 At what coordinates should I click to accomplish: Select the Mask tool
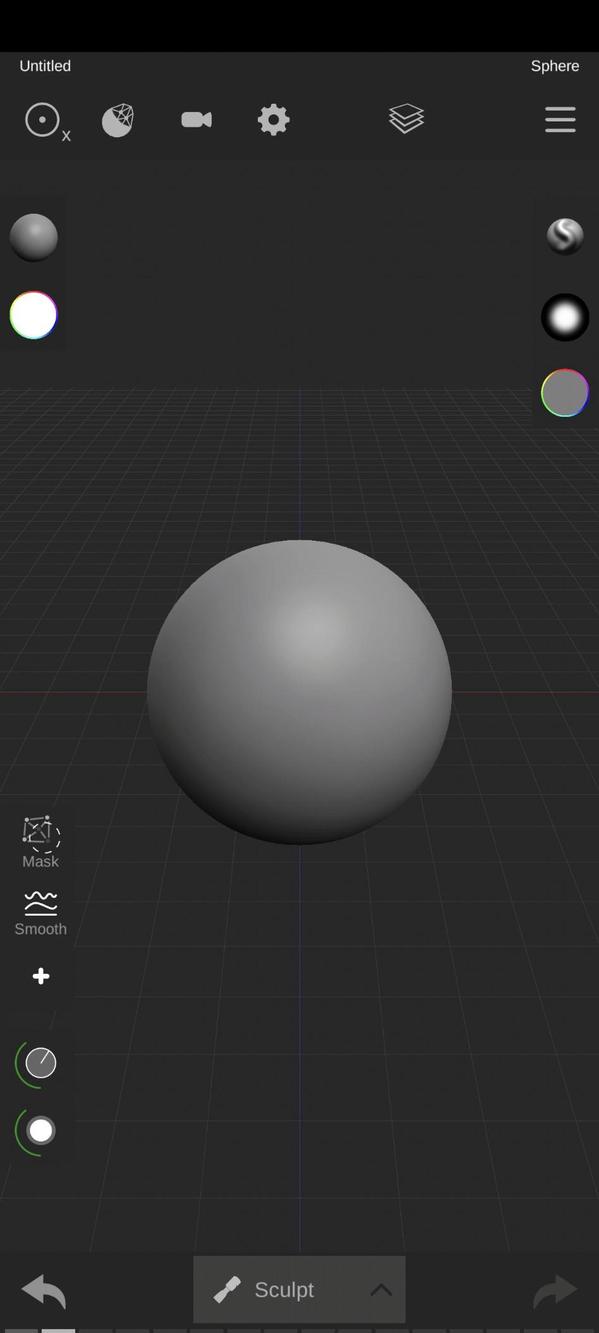point(41,842)
